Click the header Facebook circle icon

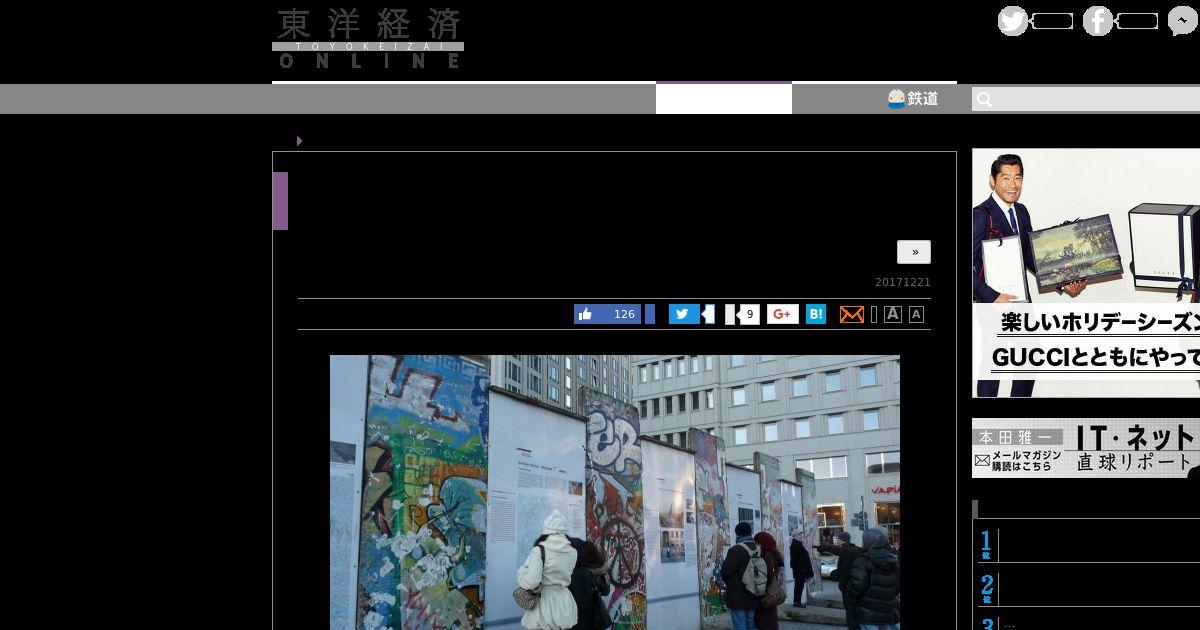(x=1098, y=21)
